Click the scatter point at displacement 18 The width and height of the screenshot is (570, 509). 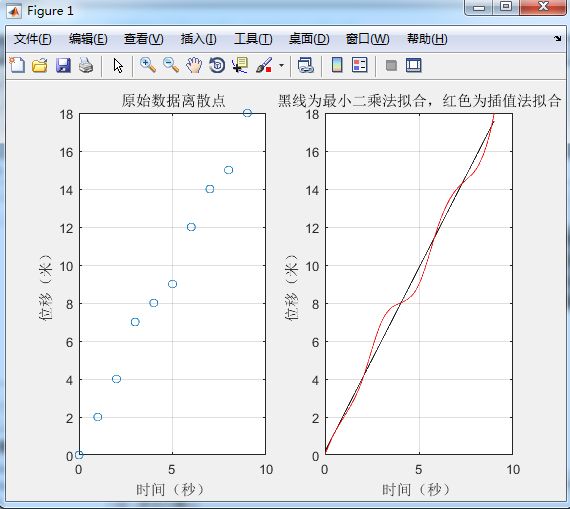pyautogui.click(x=247, y=113)
